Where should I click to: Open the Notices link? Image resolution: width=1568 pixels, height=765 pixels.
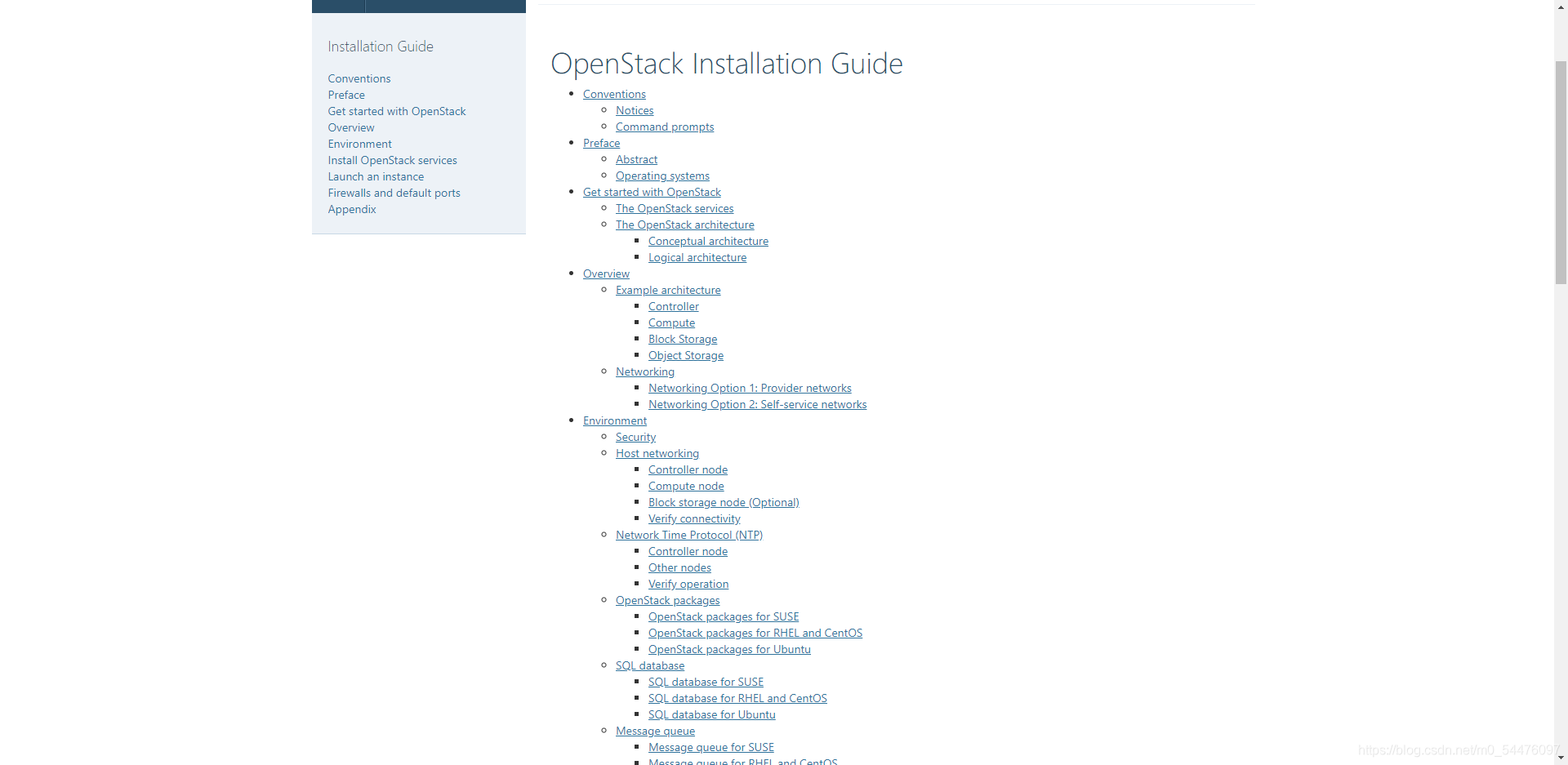click(635, 111)
